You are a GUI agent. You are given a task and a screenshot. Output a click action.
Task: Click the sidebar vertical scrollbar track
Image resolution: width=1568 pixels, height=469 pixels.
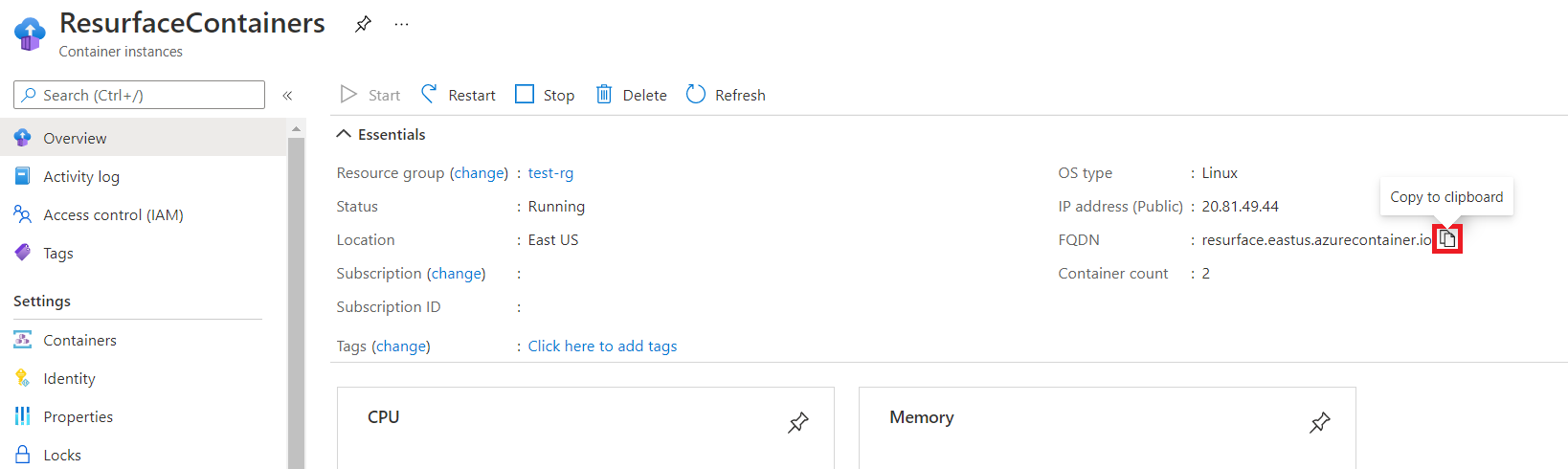[x=296, y=302]
